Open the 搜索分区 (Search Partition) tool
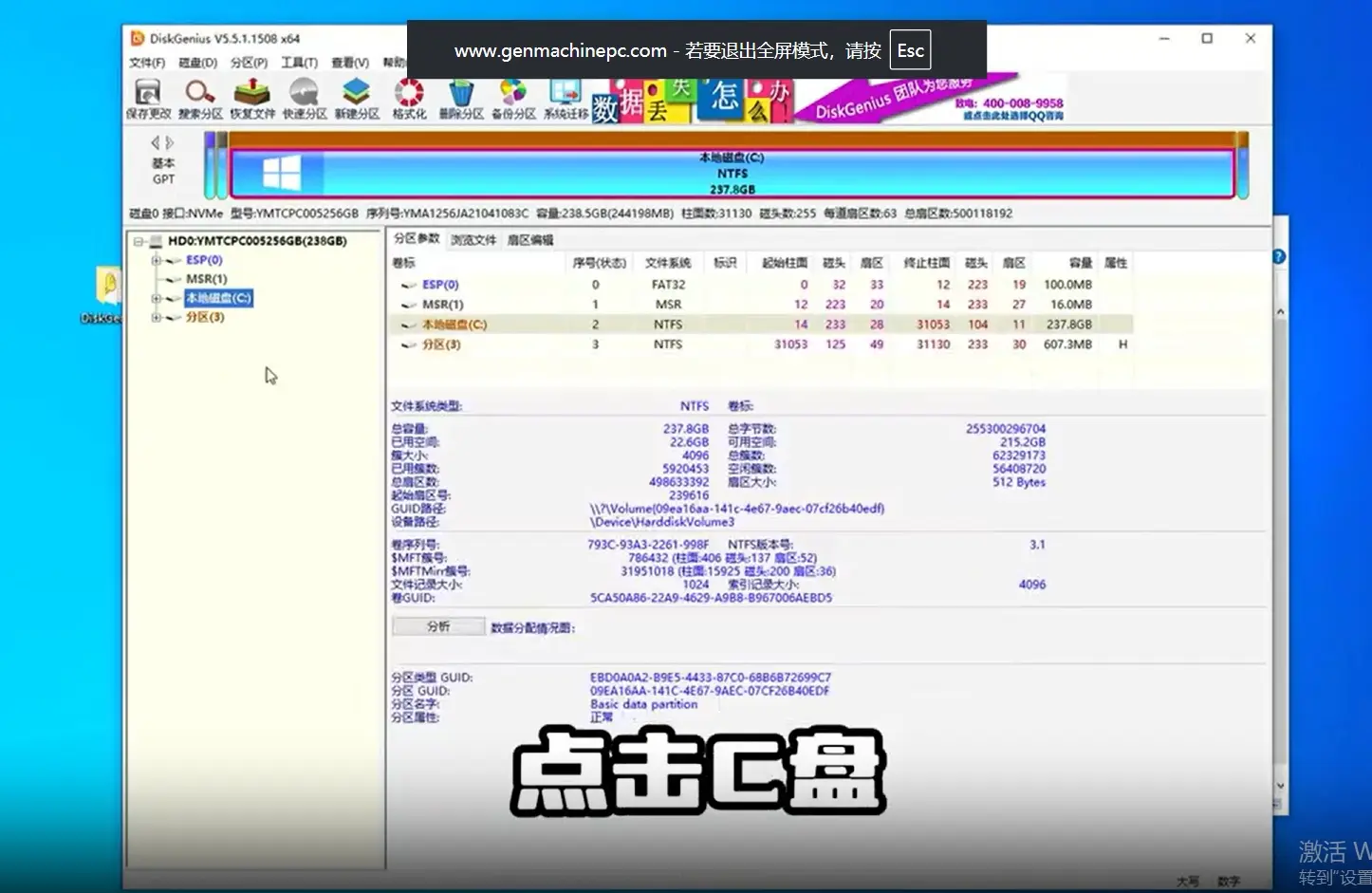 tap(200, 99)
